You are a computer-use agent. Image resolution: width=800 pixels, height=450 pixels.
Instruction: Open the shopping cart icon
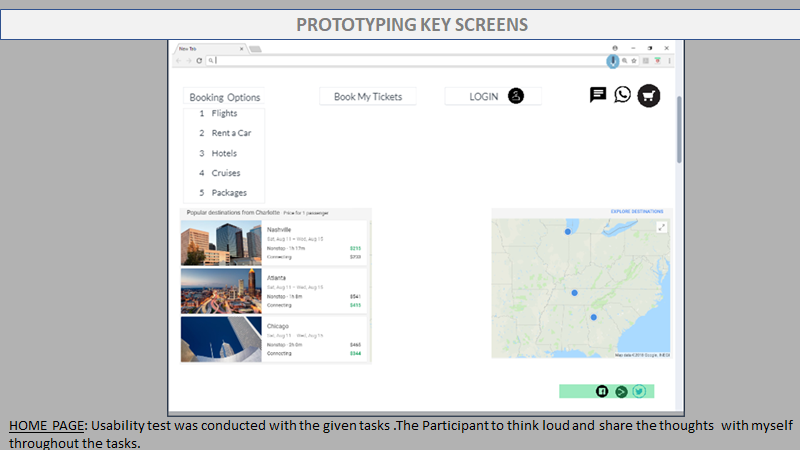(x=649, y=96)
